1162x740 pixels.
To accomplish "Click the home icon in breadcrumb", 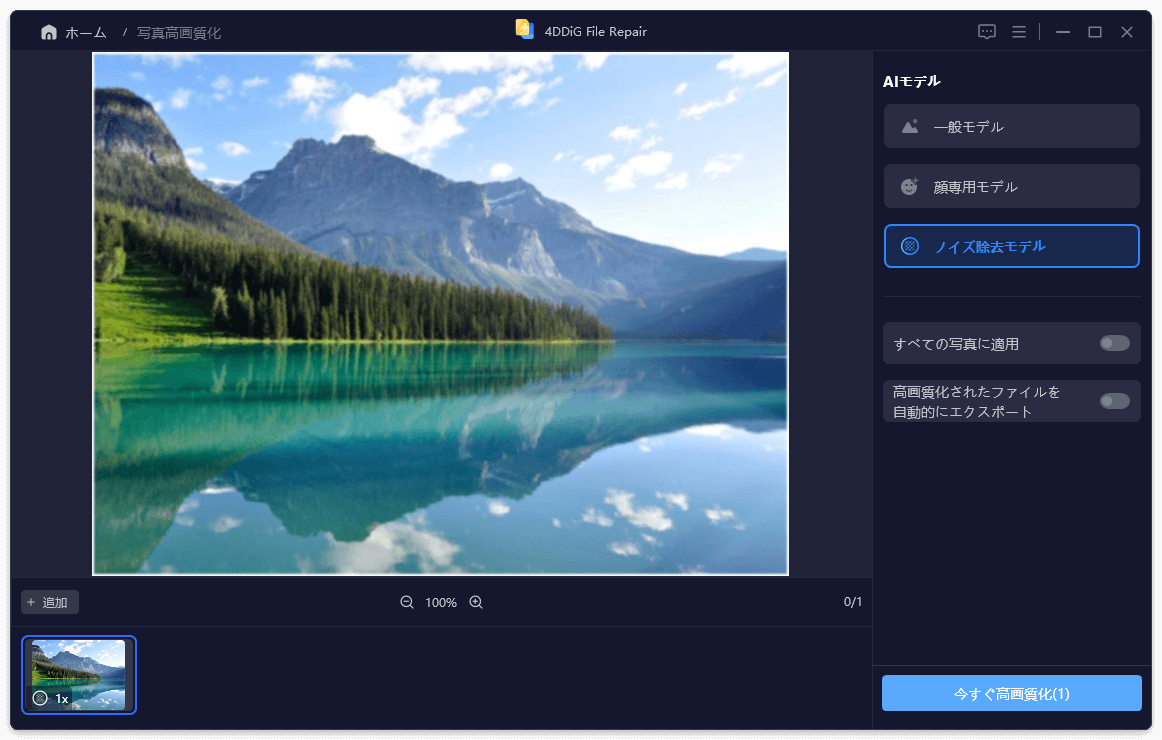I will pos(48,33).
